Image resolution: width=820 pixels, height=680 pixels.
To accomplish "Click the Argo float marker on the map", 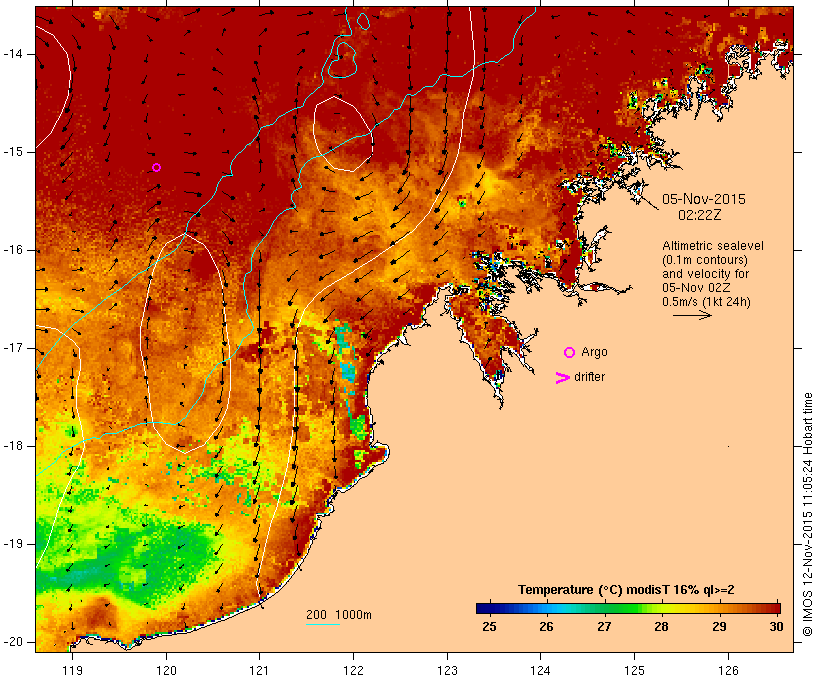I will tap(156, 167).
